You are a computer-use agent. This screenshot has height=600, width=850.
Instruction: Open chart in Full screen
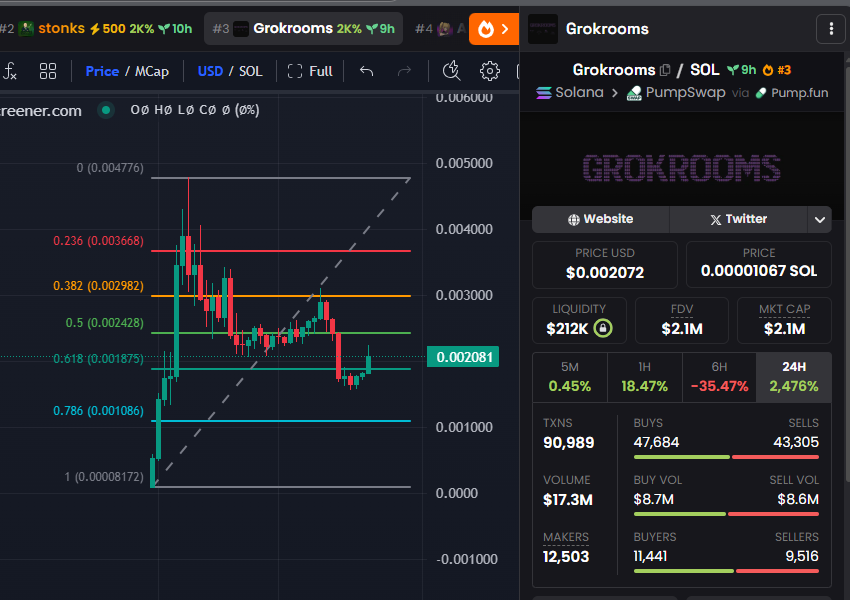coord(310,71)
